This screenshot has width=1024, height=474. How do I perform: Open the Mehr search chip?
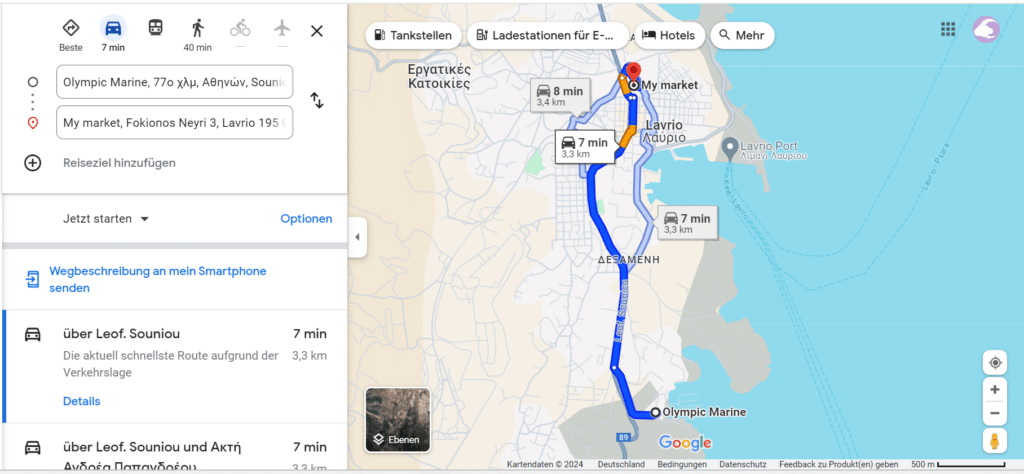point(742,35)
